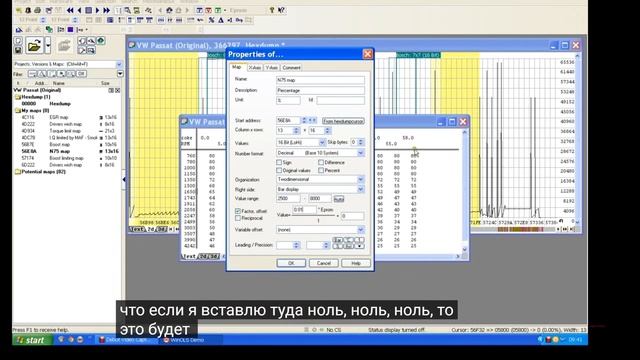Switch to 2d tab in hexdump window
This screenshot has height=360, width=640.
pyautogui.click(x=151, y=229)
